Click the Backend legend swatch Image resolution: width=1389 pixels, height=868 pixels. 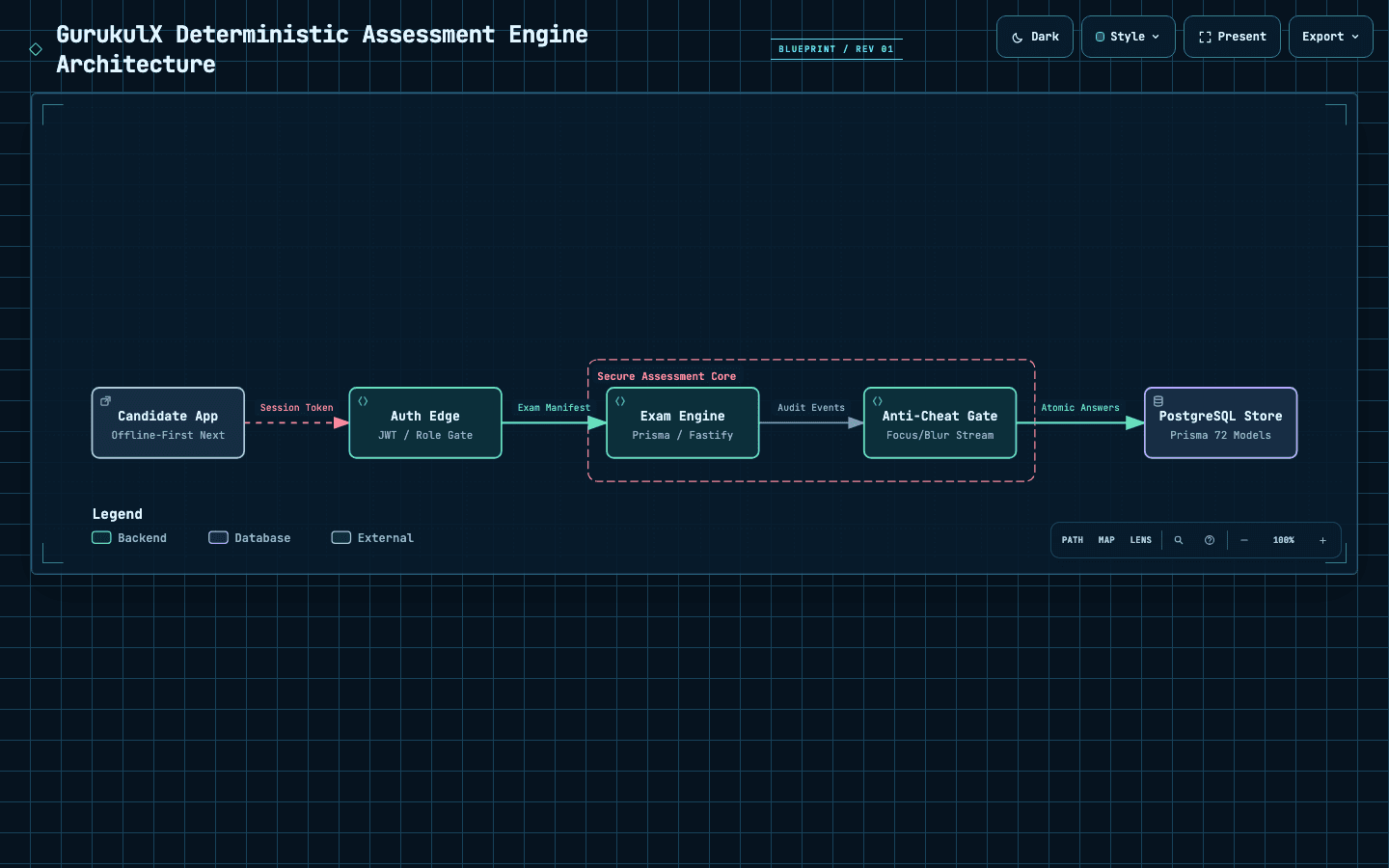(x=101, y=537)
